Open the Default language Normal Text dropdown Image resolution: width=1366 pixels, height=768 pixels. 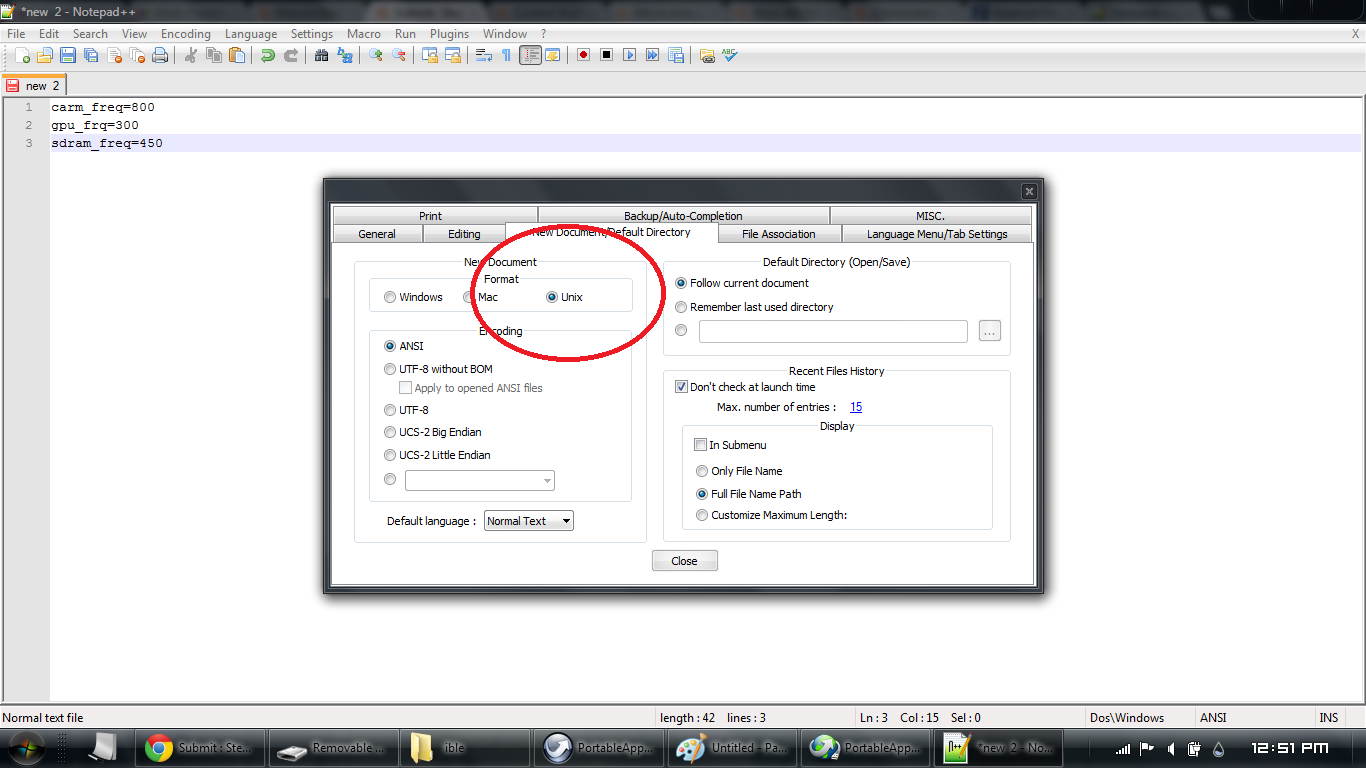[529, 521]
